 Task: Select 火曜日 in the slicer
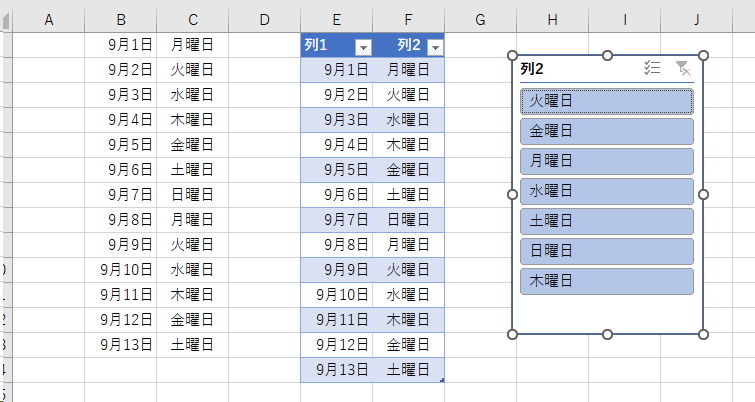click(x=606, y=101)
